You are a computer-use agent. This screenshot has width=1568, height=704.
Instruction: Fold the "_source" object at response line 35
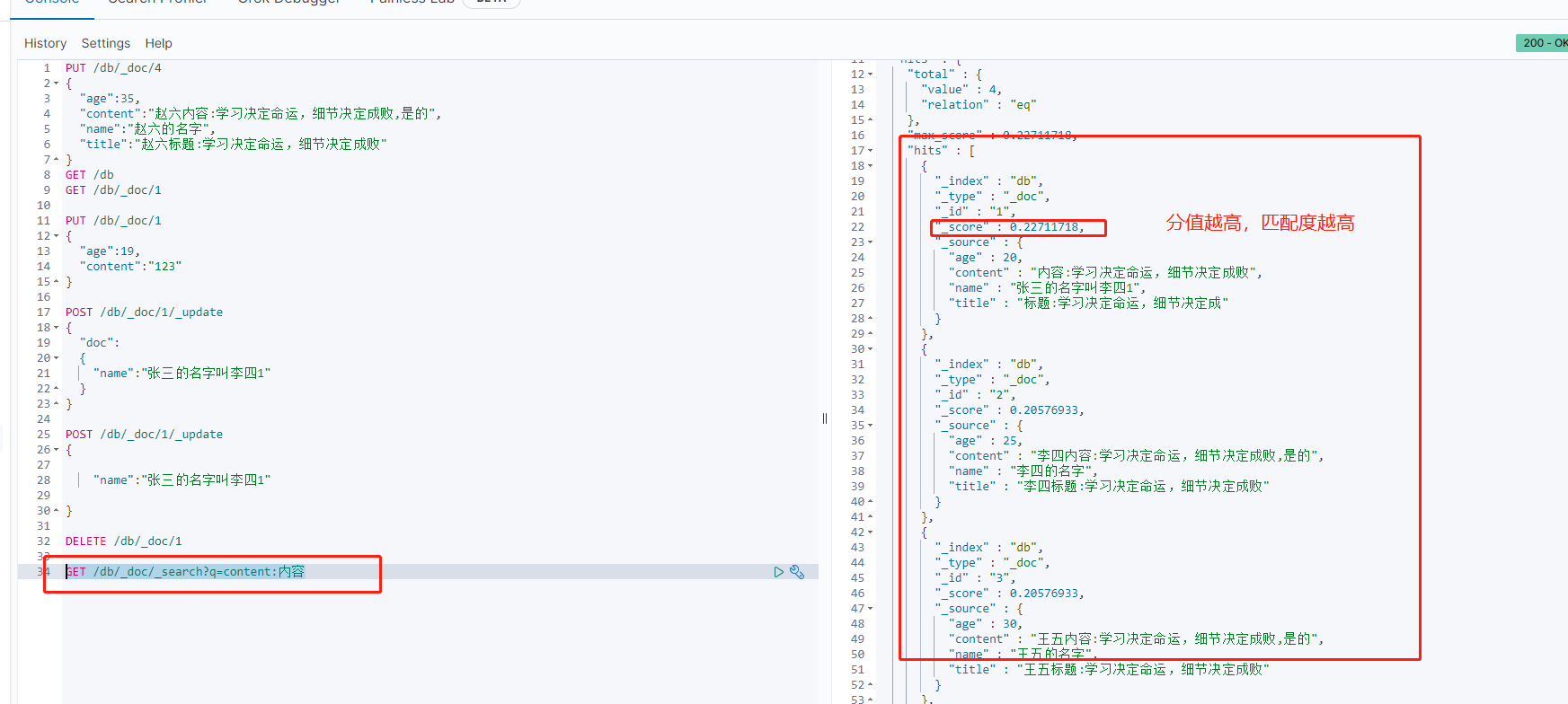pos(870,426)
